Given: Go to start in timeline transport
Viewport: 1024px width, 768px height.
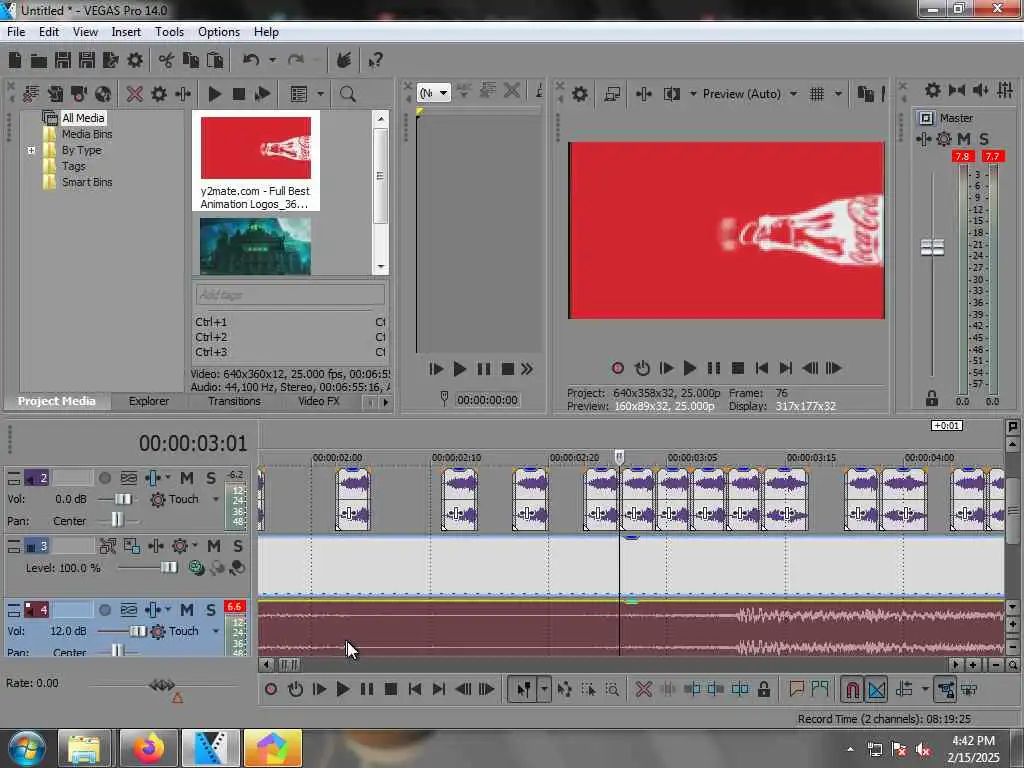Looking at the screenshot, I should tap(415, 689).
